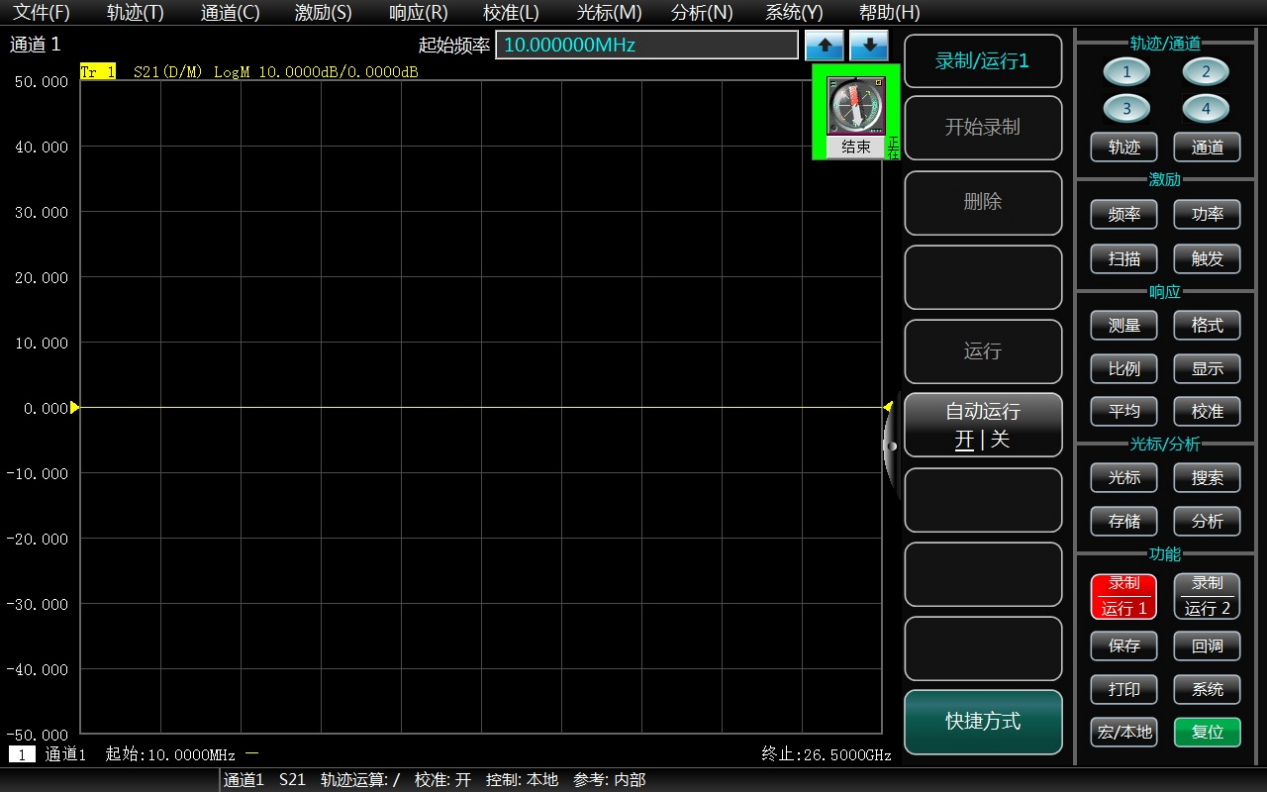Open the 光标(M) menu
This screenshot has width=1267, height=792.
[609, 13]
